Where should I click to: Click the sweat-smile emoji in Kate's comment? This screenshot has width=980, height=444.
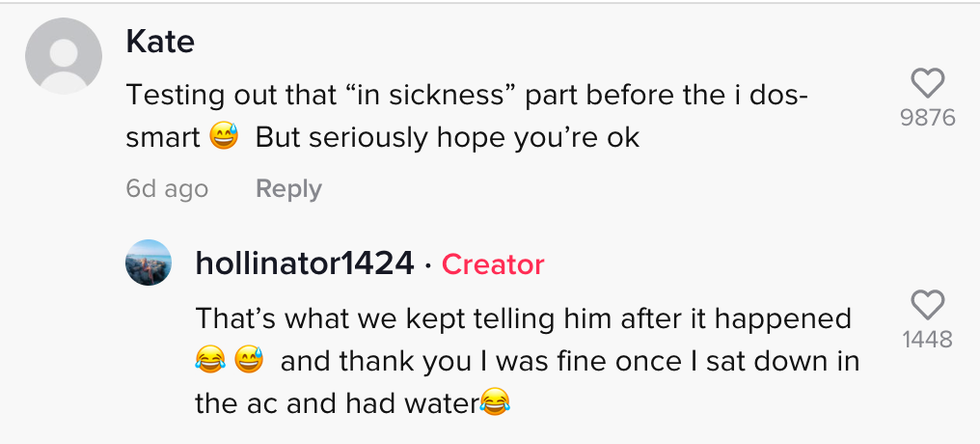(224, 138)
